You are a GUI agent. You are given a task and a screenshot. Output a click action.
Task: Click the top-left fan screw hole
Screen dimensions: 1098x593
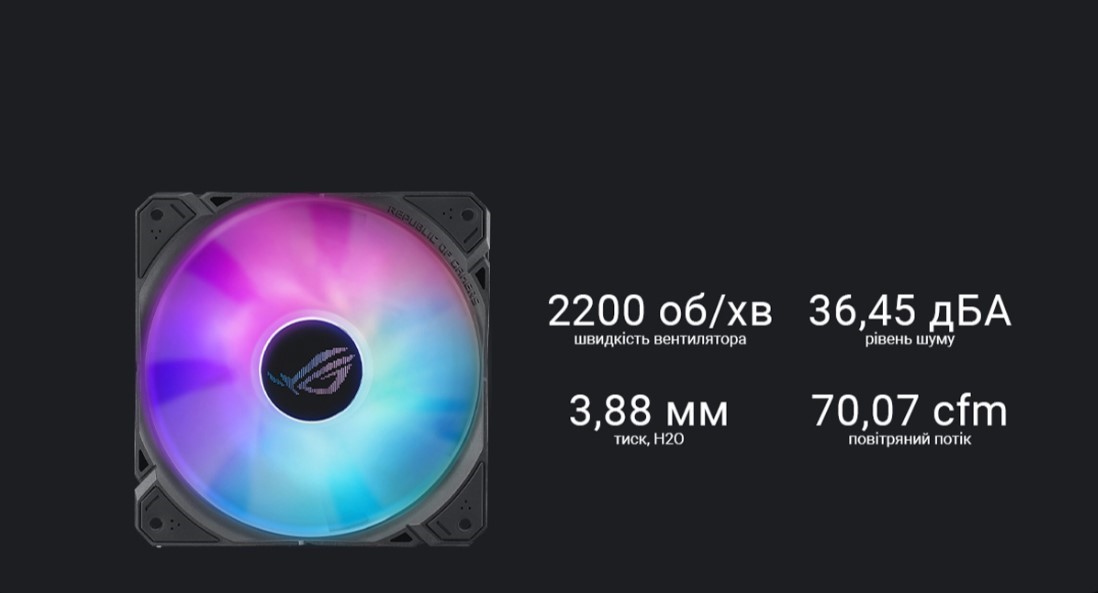(x=156, y=215)
